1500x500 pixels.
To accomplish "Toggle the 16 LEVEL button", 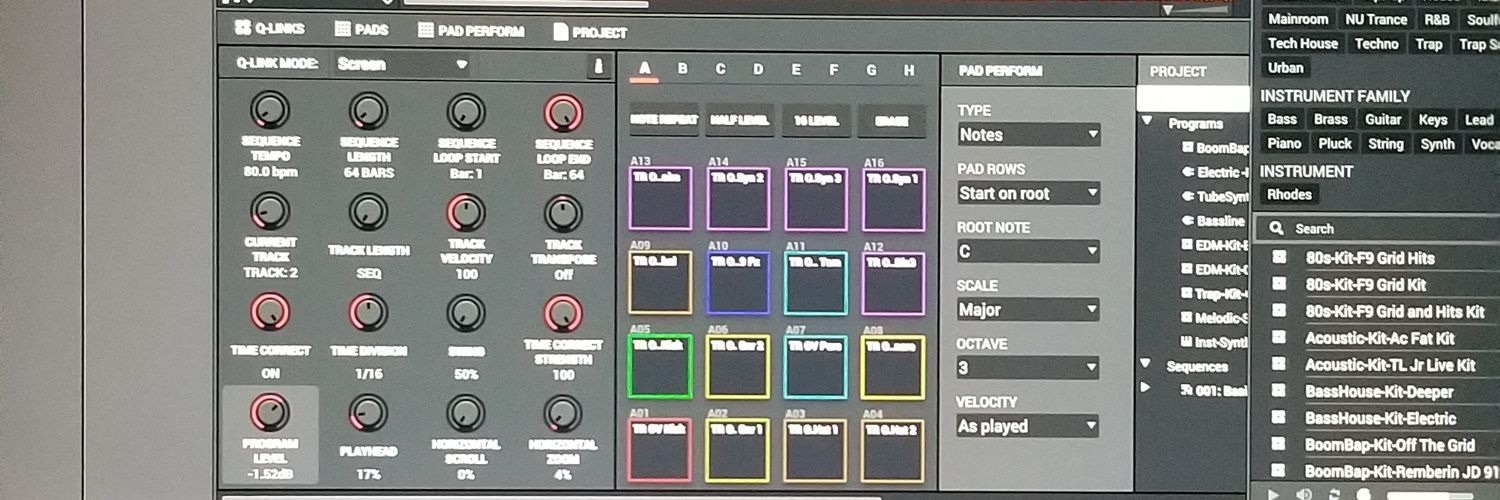I will pos(816,121).
